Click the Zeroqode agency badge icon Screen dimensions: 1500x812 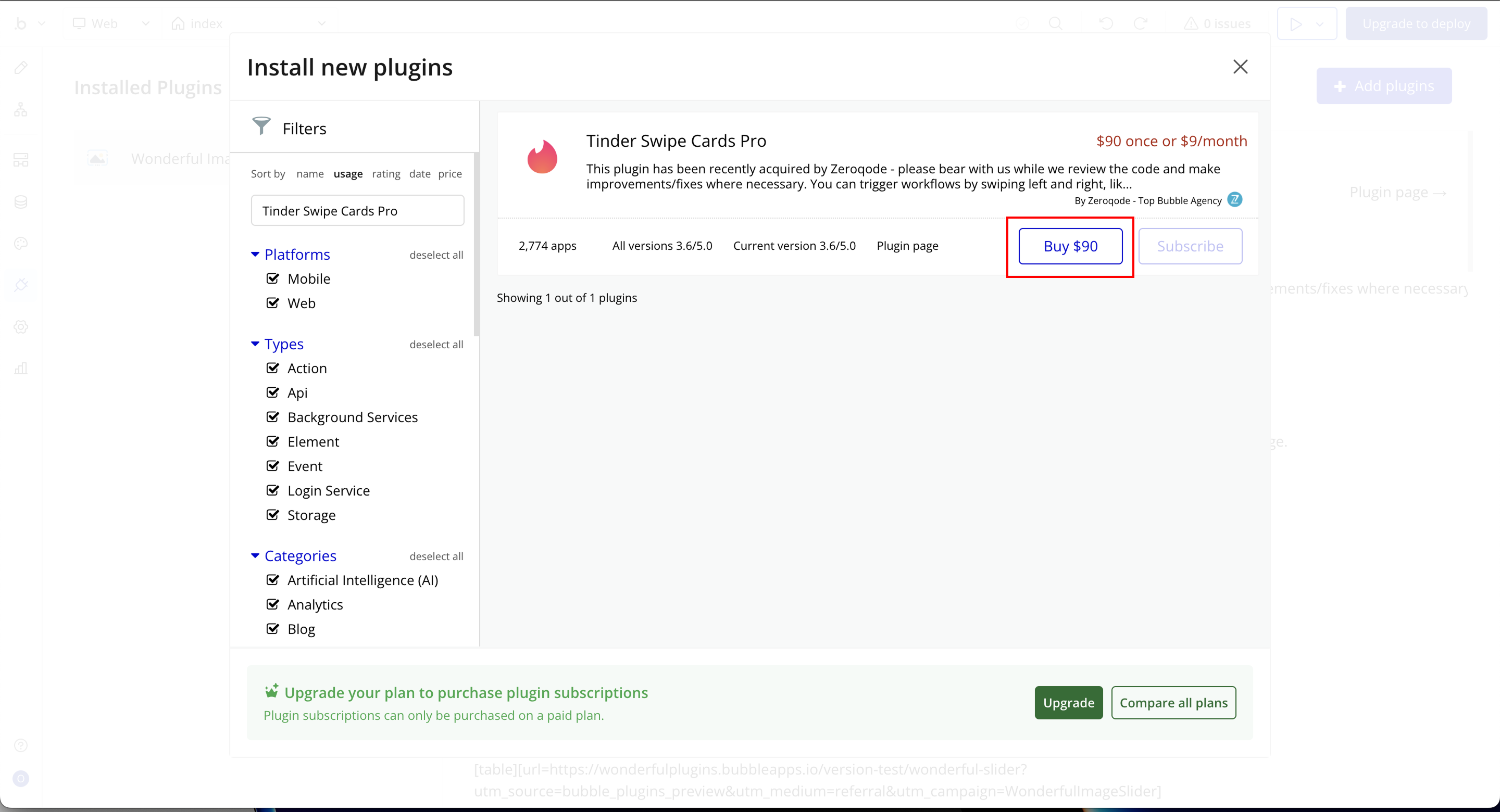click(x=1234, y=200)
